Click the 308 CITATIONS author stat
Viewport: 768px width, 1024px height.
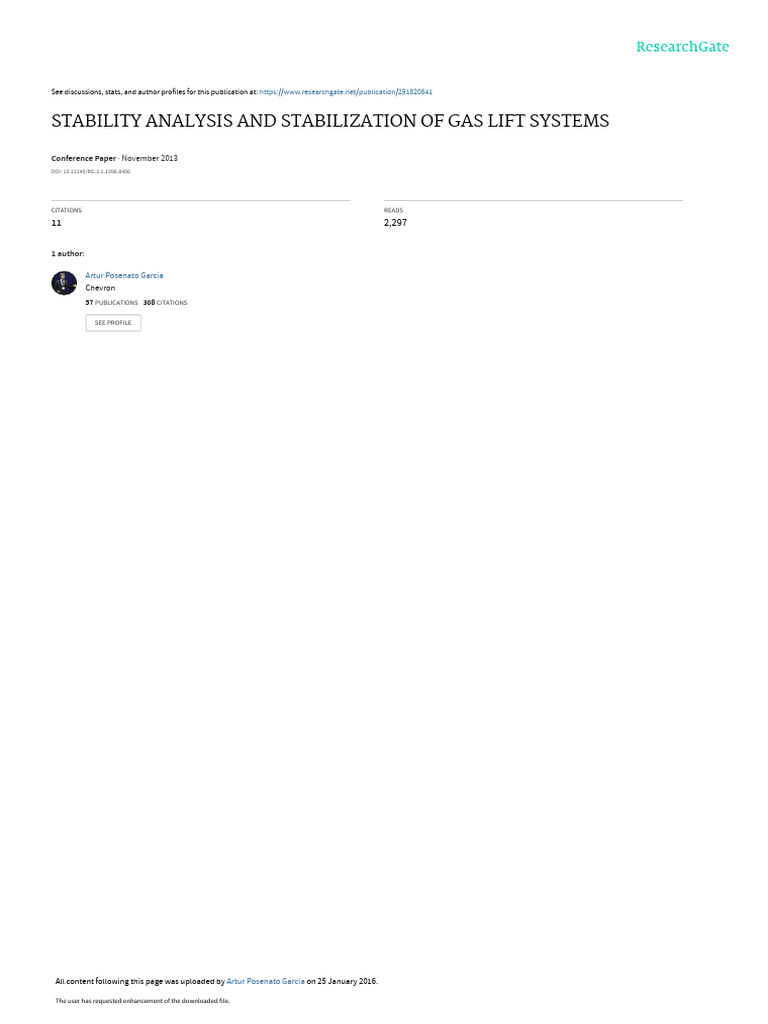[x=165, y=302]
